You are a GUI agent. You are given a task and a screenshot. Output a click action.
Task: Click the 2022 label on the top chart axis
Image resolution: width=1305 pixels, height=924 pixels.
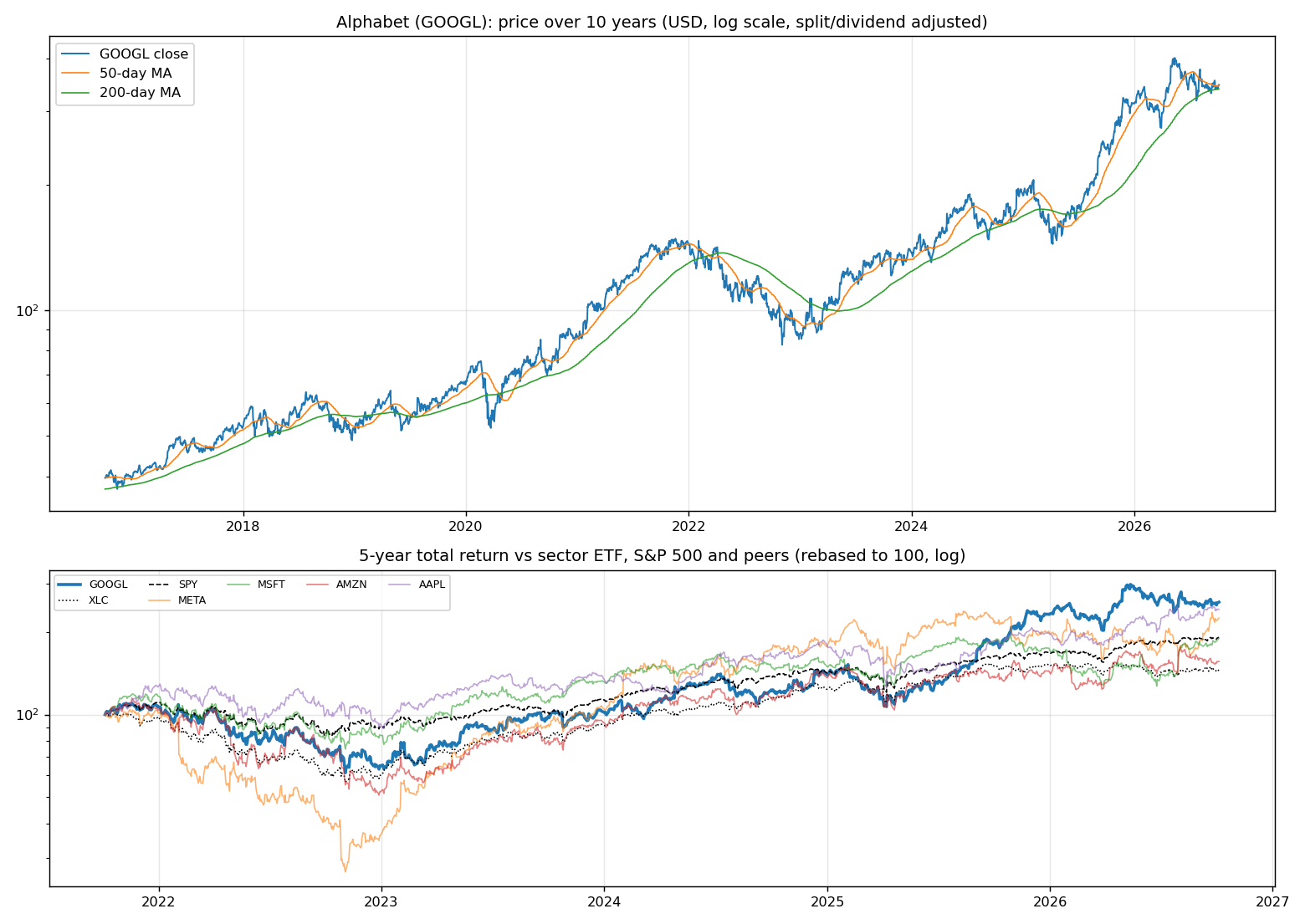pyautogui.click(x=688, y=526)
